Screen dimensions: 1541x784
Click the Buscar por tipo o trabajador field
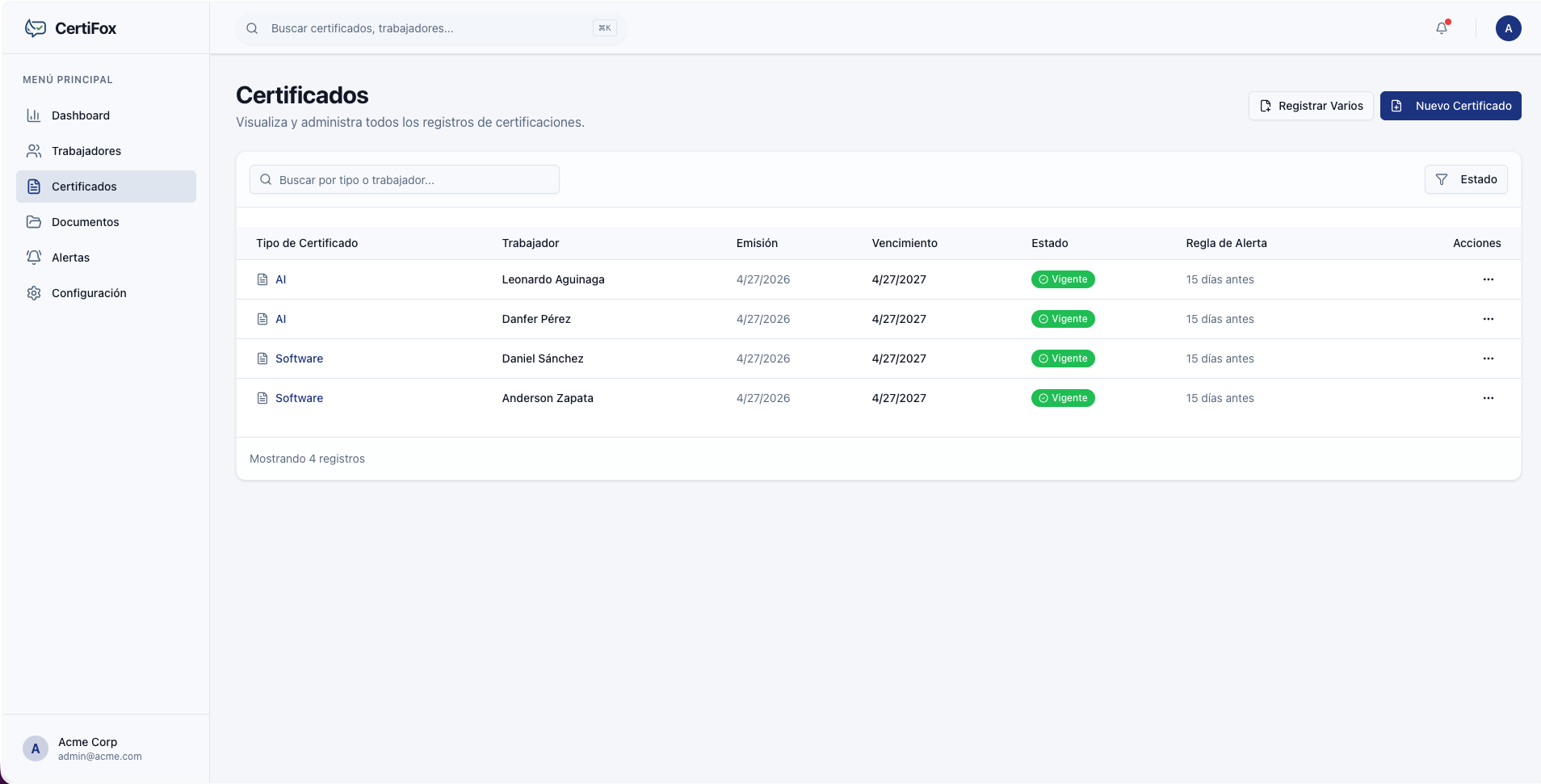[x=412, y=180]
